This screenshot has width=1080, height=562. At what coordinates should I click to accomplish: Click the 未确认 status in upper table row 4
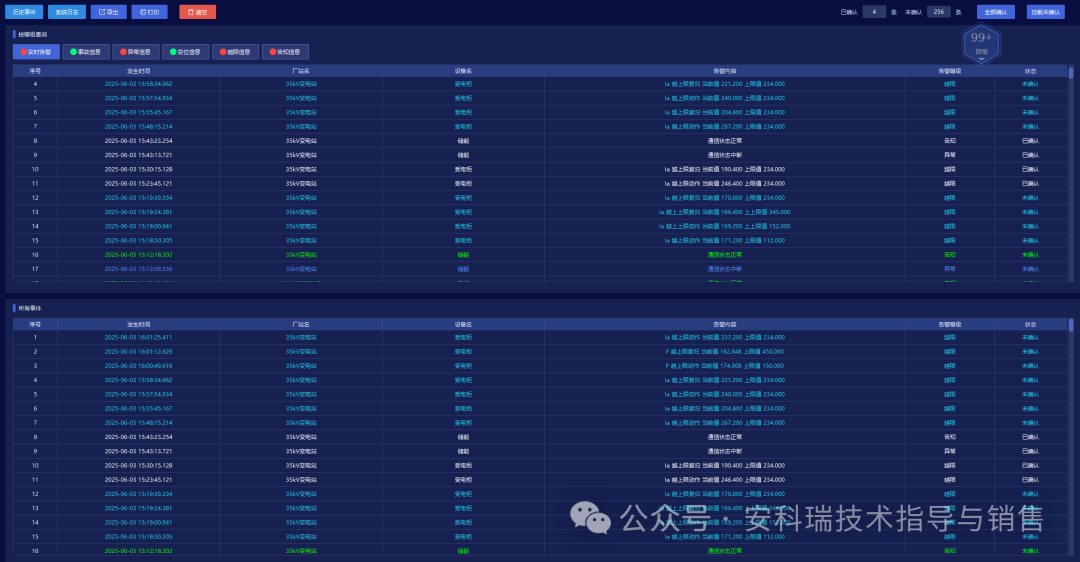coord(1030,84)
